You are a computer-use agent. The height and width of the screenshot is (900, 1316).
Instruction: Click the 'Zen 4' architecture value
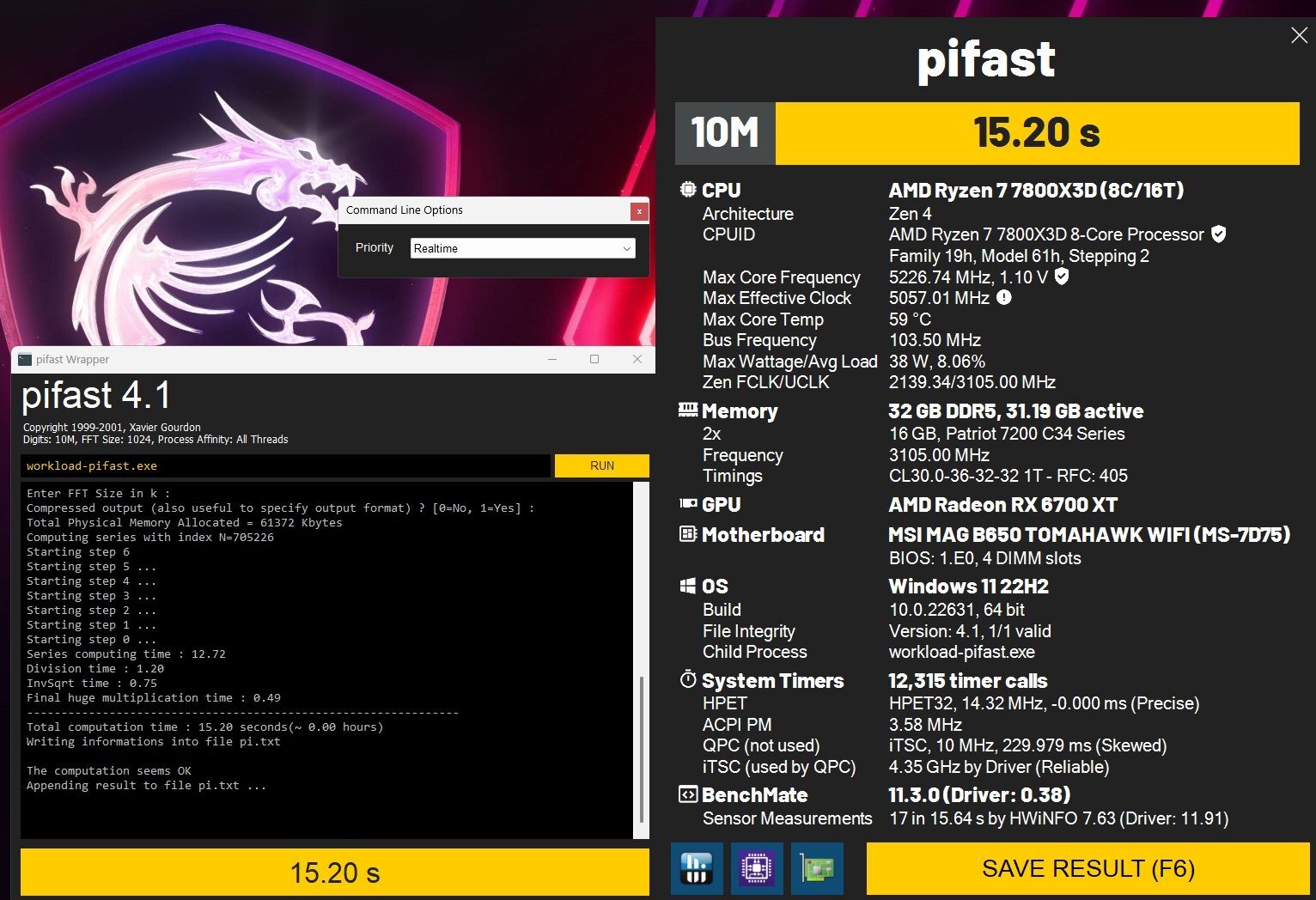point(910,213)
